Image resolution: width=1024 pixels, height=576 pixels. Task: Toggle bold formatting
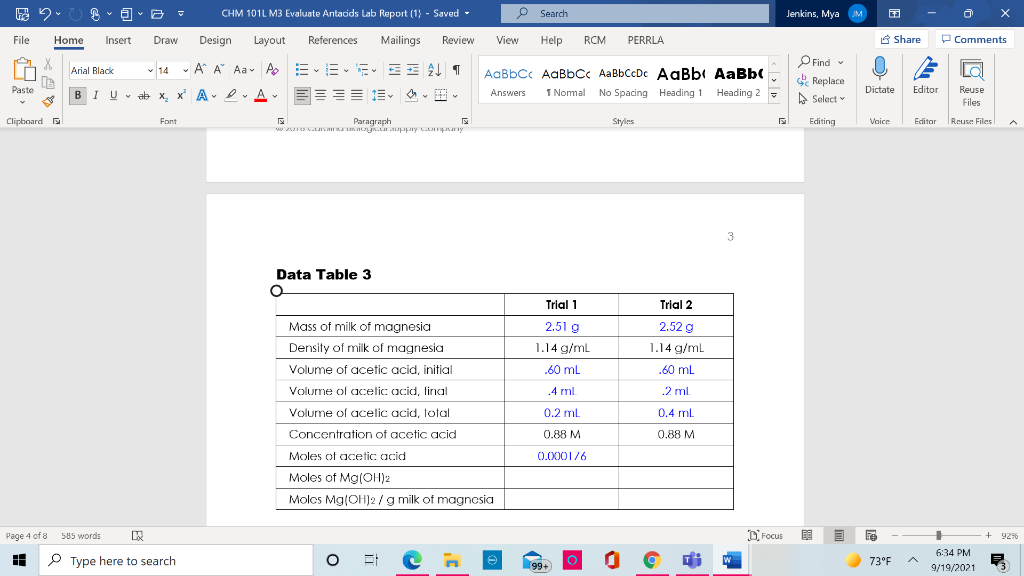click(x=78, y=94)
